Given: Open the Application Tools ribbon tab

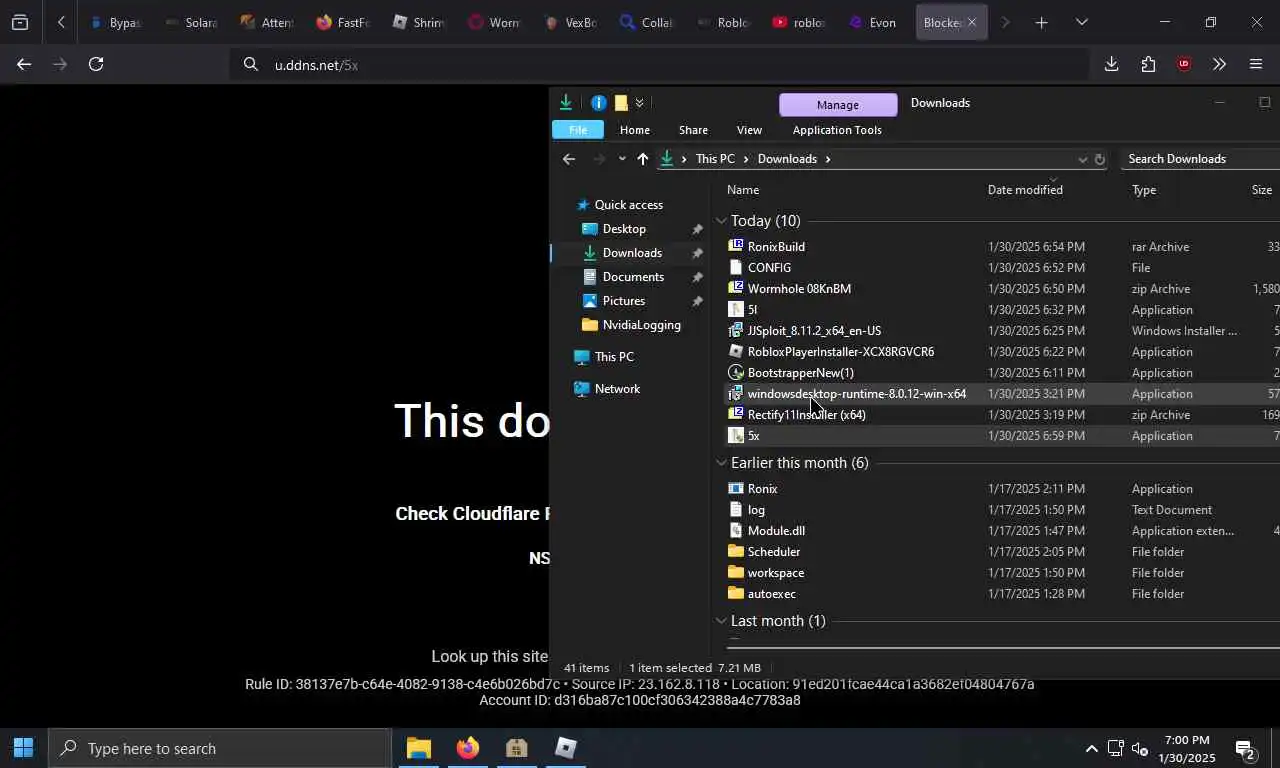Looking at the screenshot, I should 837,130.
